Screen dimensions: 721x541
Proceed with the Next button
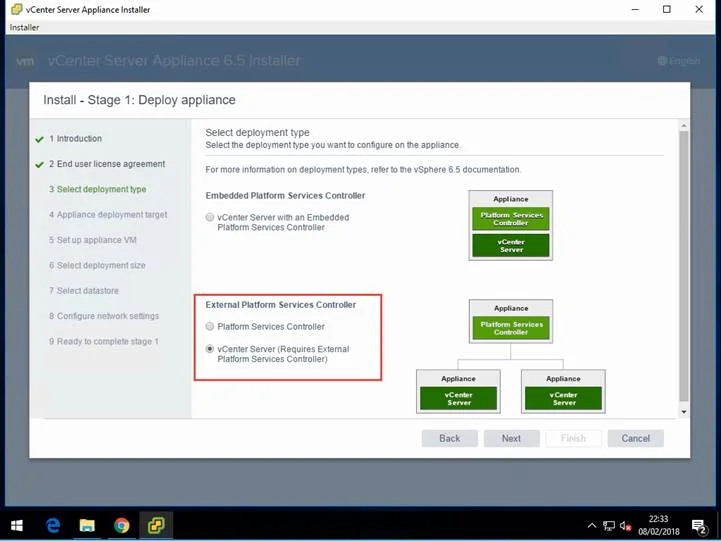tap(511, 438)
